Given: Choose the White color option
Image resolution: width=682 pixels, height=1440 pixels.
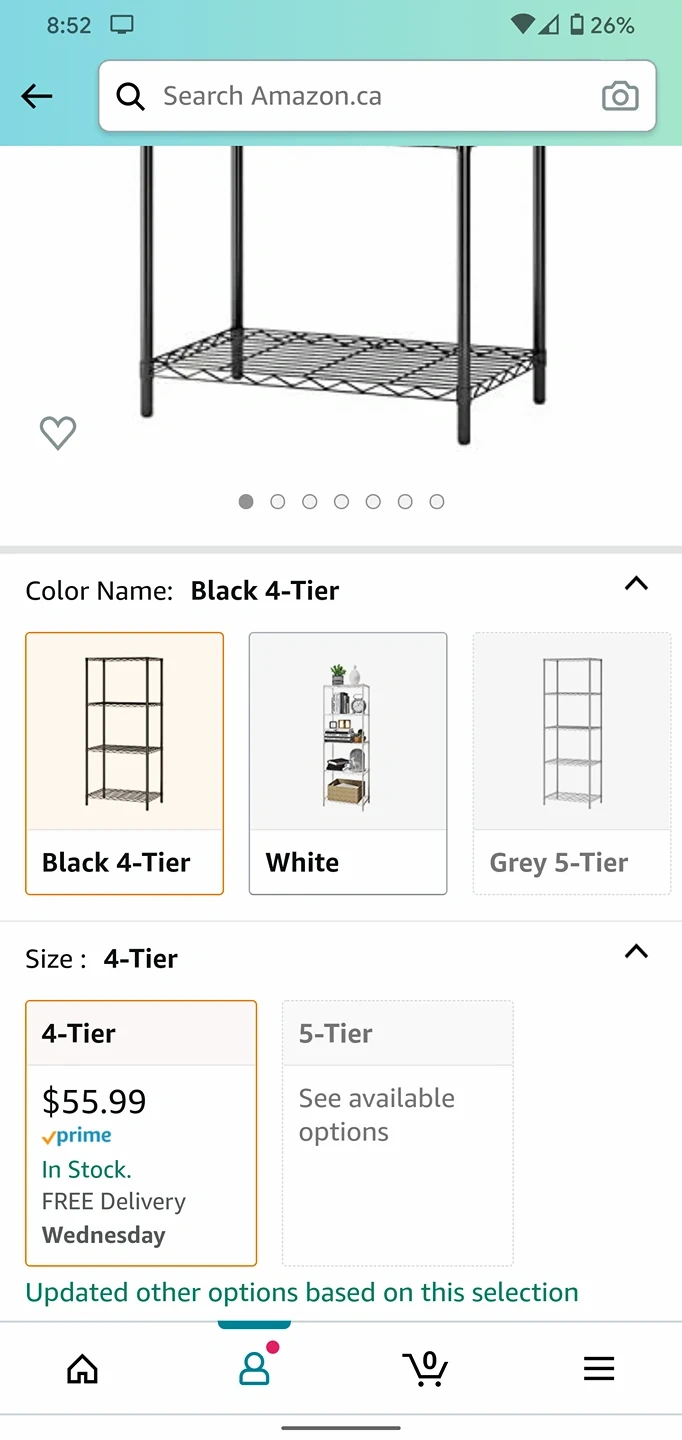Looking at the screenshot, I should pos(348,763).
